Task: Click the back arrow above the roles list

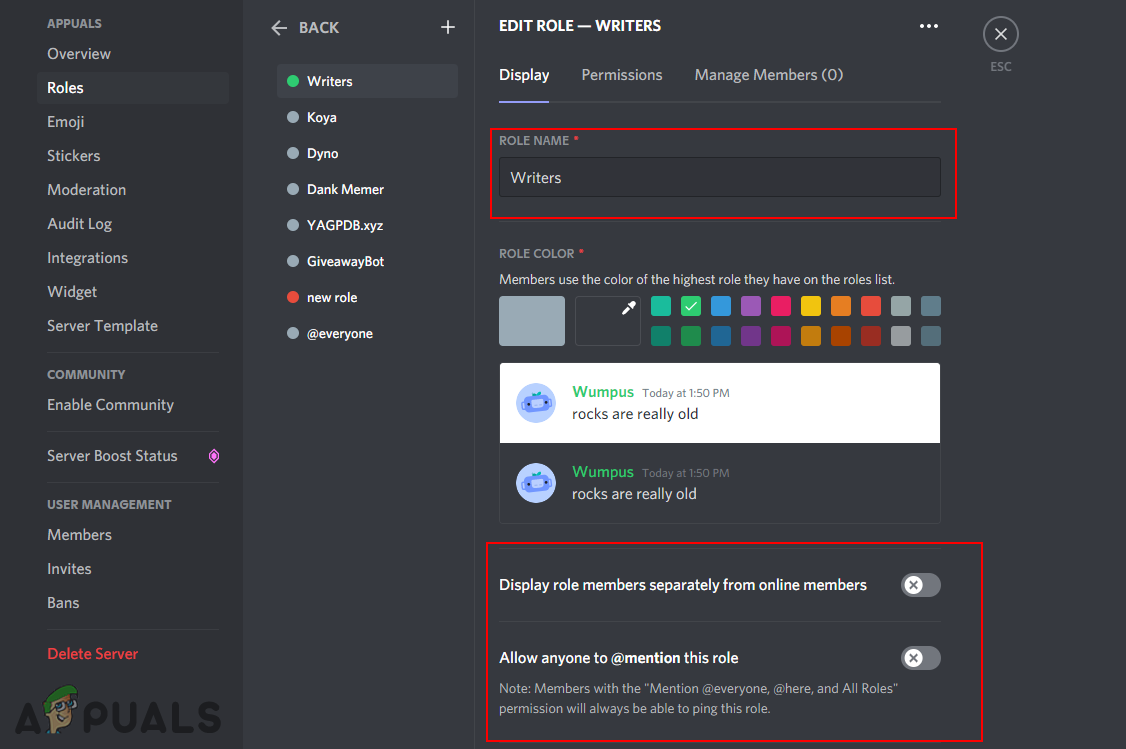Action: tap(279, 28)
